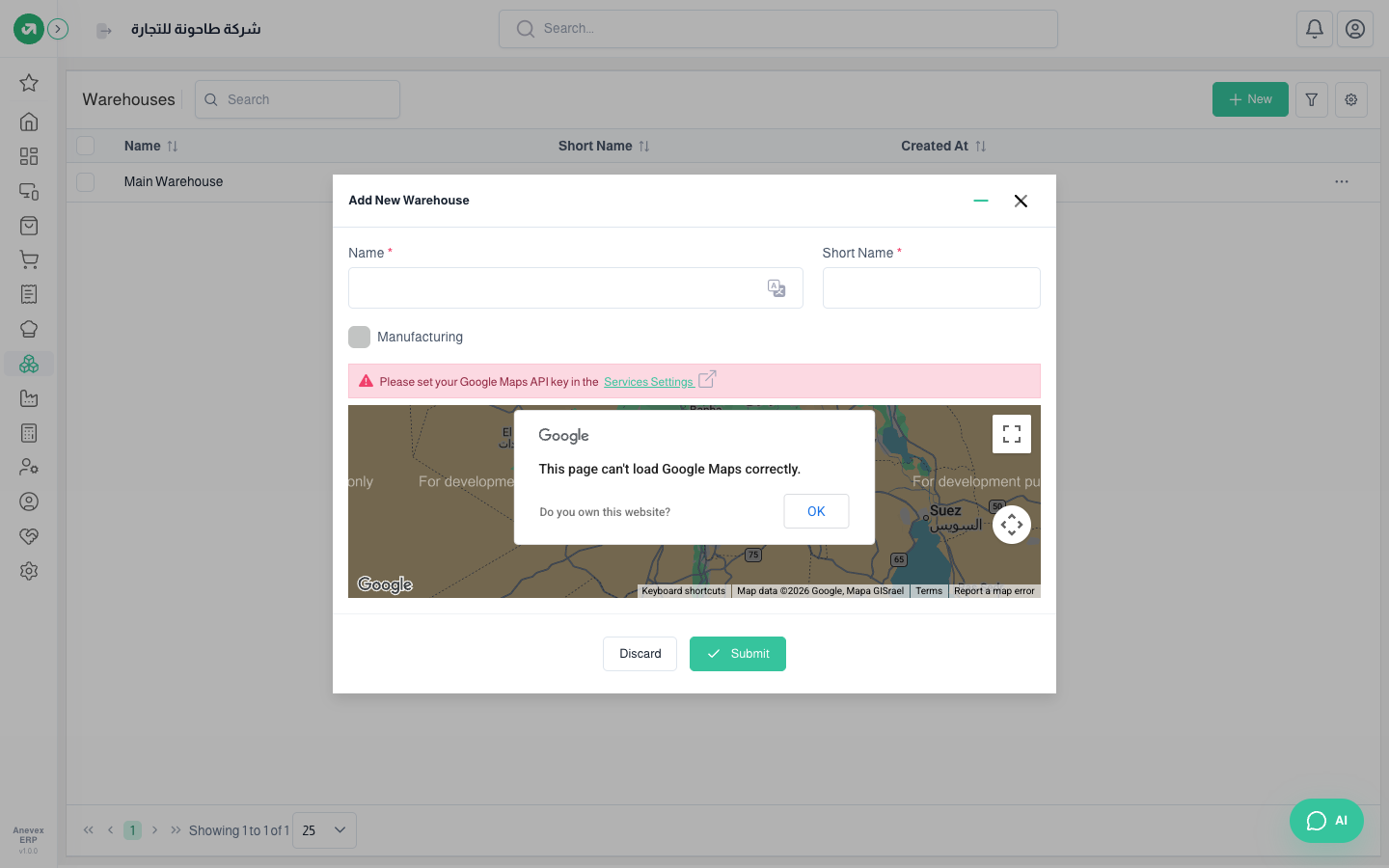Open the notifications bell

pyautogui.click(x=1315, y=29)
